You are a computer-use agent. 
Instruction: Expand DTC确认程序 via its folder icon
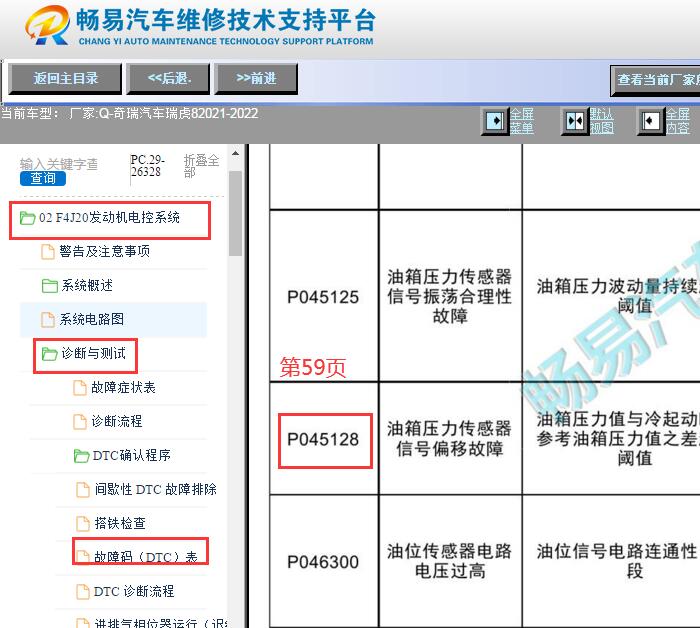(81, 456)
